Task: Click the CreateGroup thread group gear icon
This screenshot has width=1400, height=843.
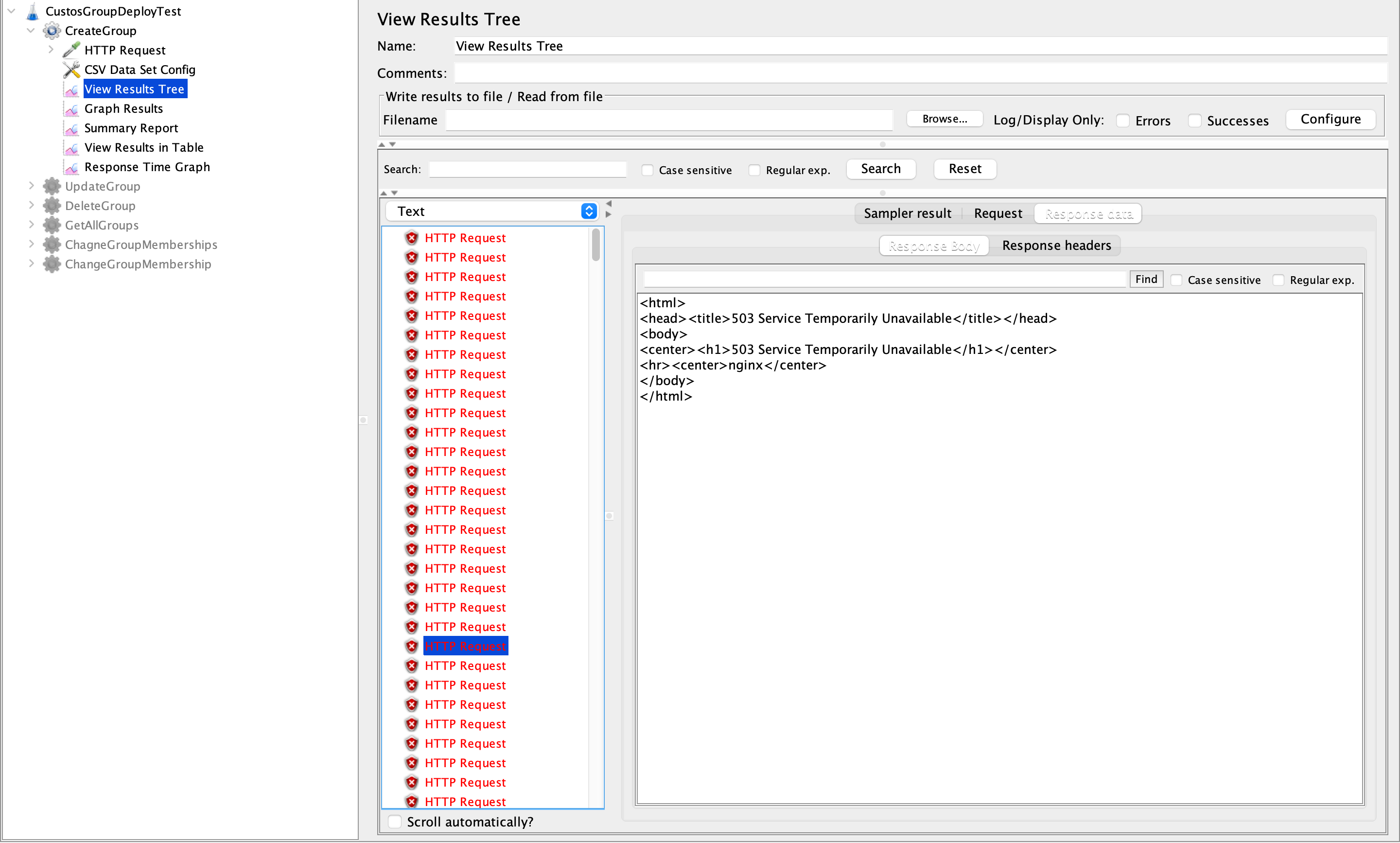Action: (x=52, y=31)
